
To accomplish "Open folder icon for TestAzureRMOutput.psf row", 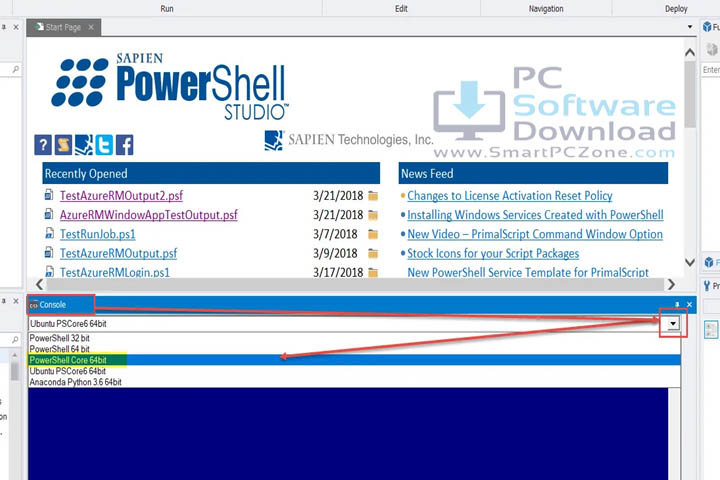I will (373, 254).
